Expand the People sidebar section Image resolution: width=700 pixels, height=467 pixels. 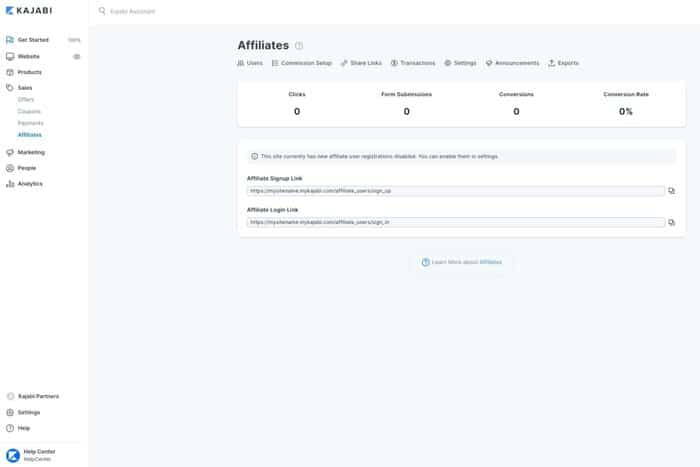[27, 168]
